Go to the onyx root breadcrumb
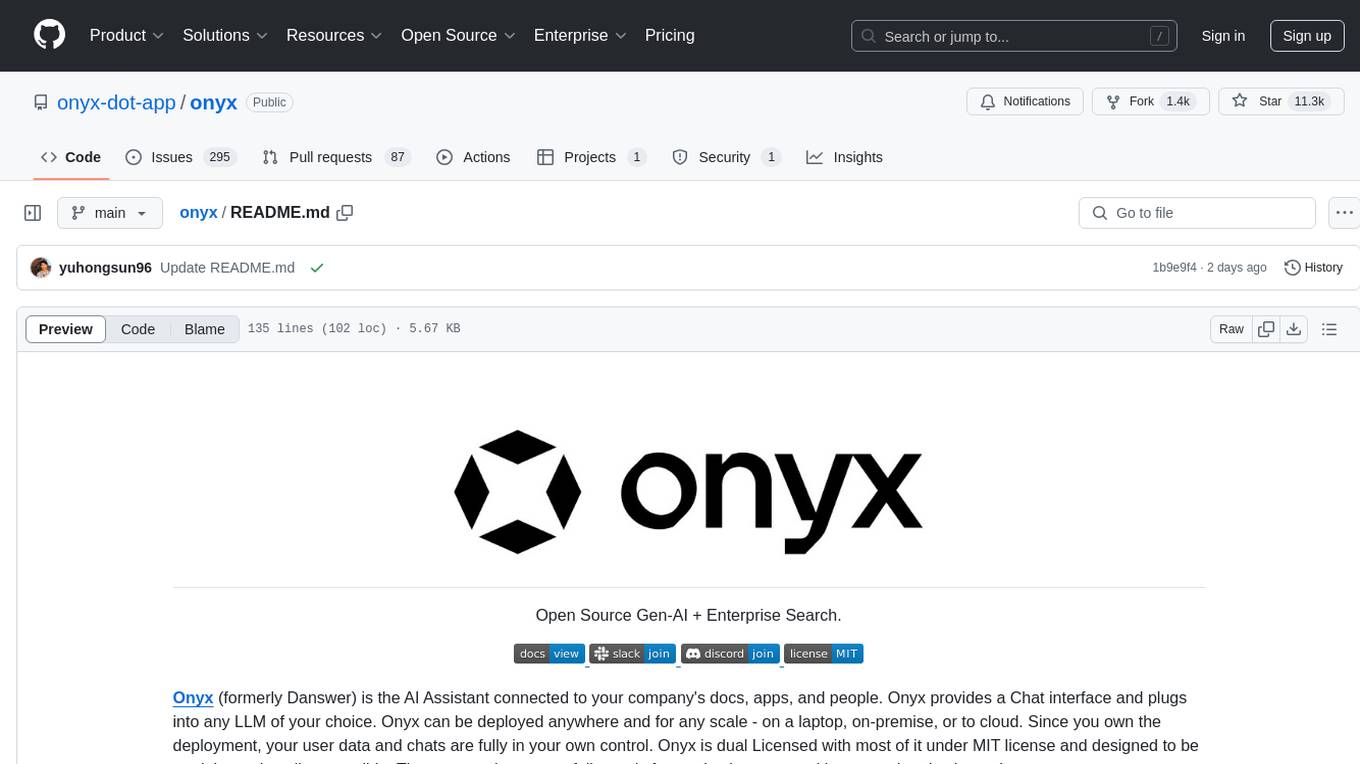1360x764 pixels. click(x=198, y=213)
